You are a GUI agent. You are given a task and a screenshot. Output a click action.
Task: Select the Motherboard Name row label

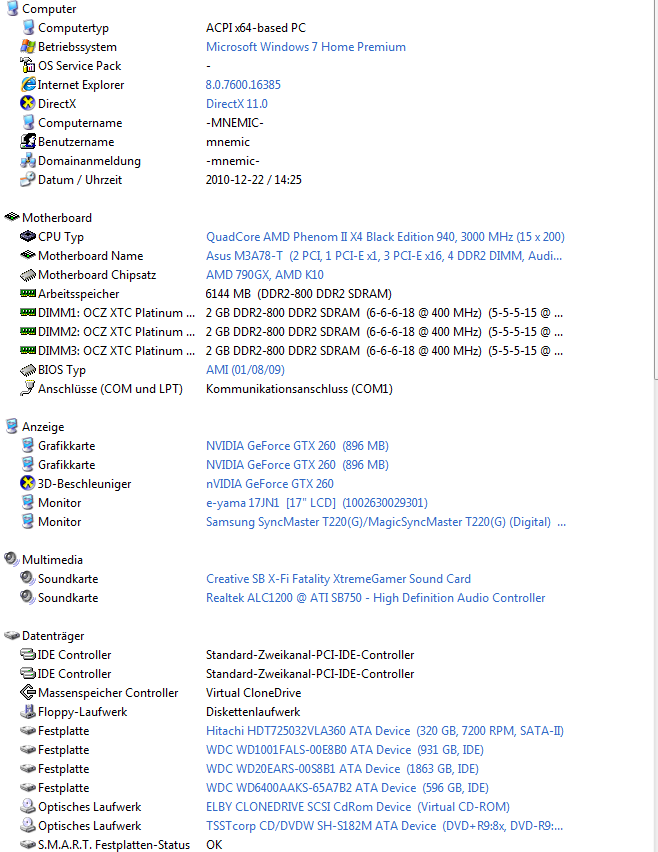tap(91, 256)
